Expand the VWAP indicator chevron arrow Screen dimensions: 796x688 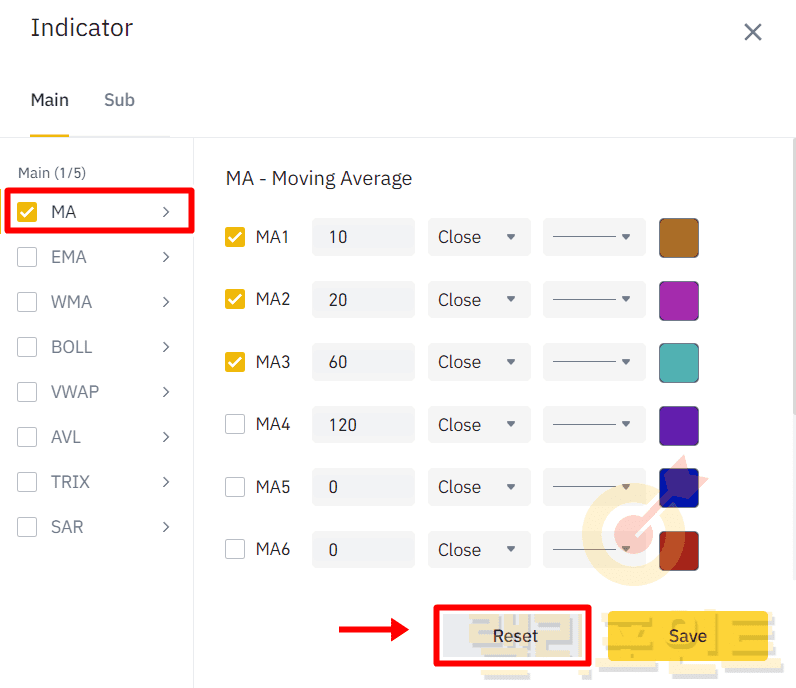point(166,392)
